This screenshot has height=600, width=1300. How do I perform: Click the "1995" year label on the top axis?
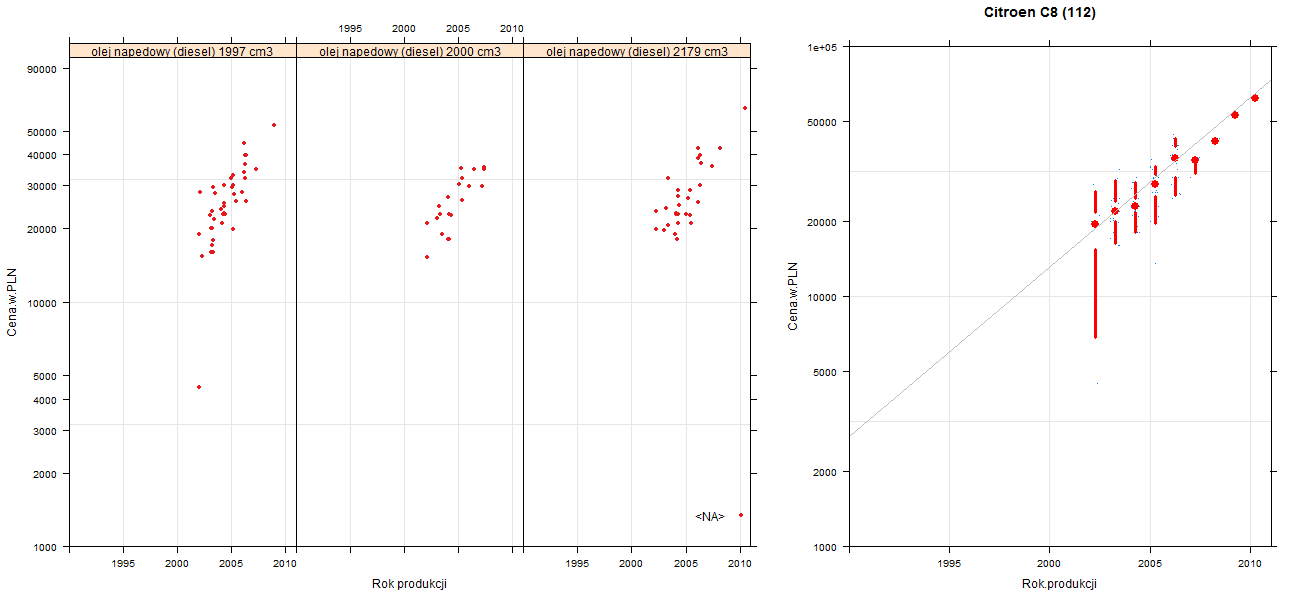coord(350,28)
